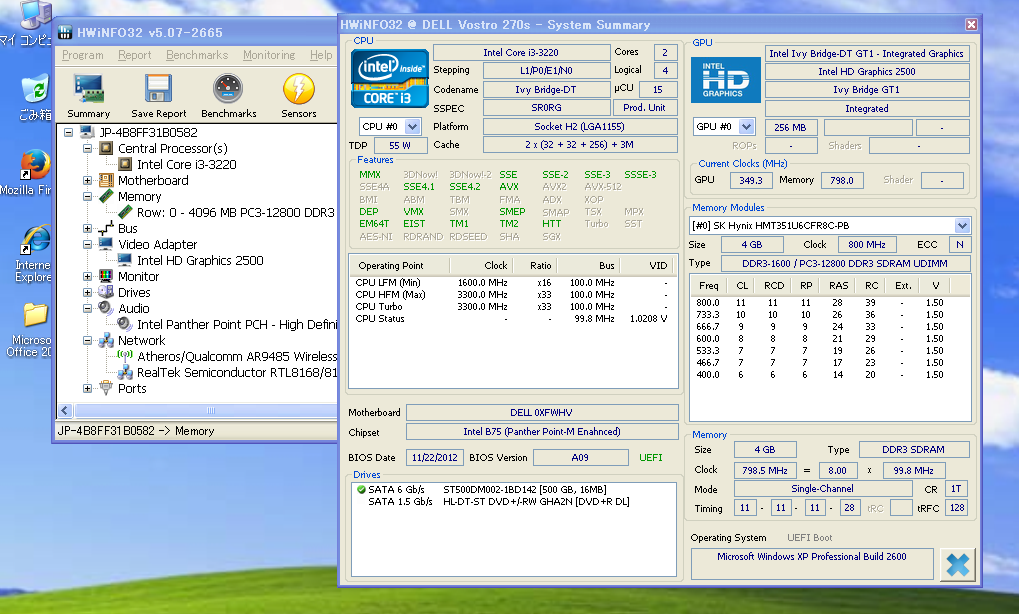
Task: Click the Bus tree icon
Action: coord(106,228)
